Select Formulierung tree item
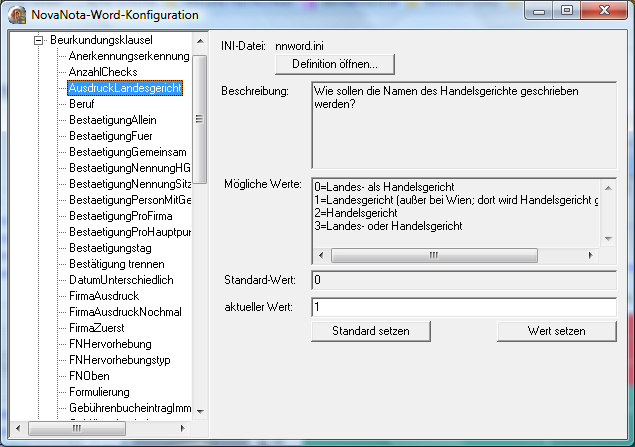Viewport: 635px width, 447px height. click(x=99, y=392)
